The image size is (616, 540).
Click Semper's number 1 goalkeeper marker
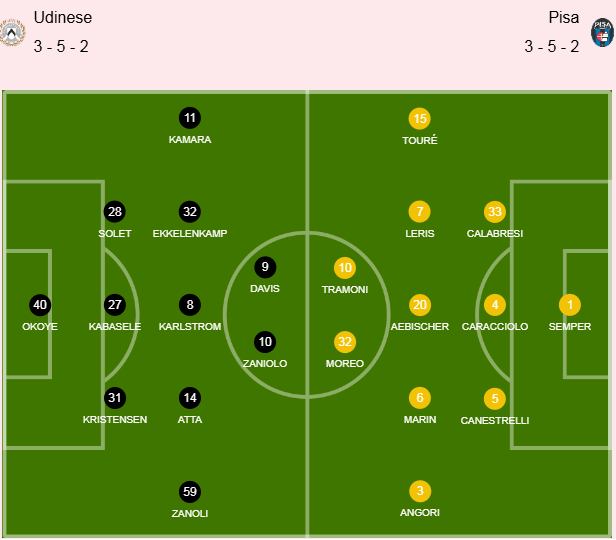(x=570, y=305)
